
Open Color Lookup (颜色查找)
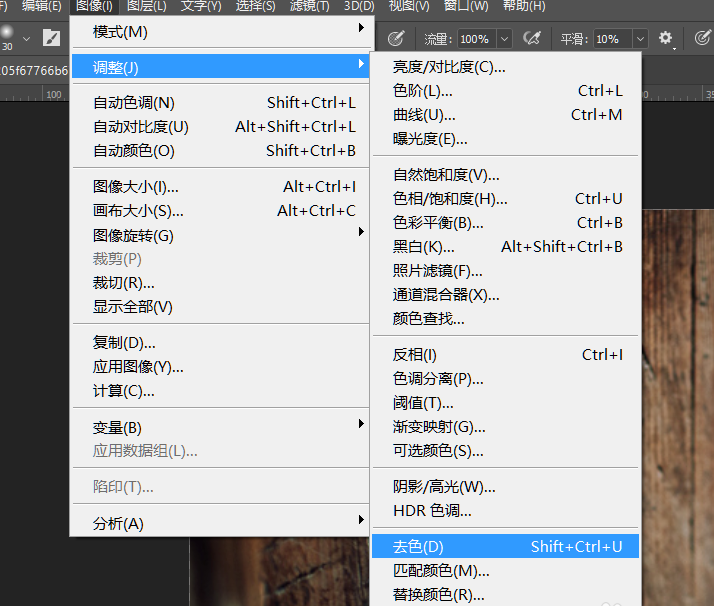click(505, 319)
